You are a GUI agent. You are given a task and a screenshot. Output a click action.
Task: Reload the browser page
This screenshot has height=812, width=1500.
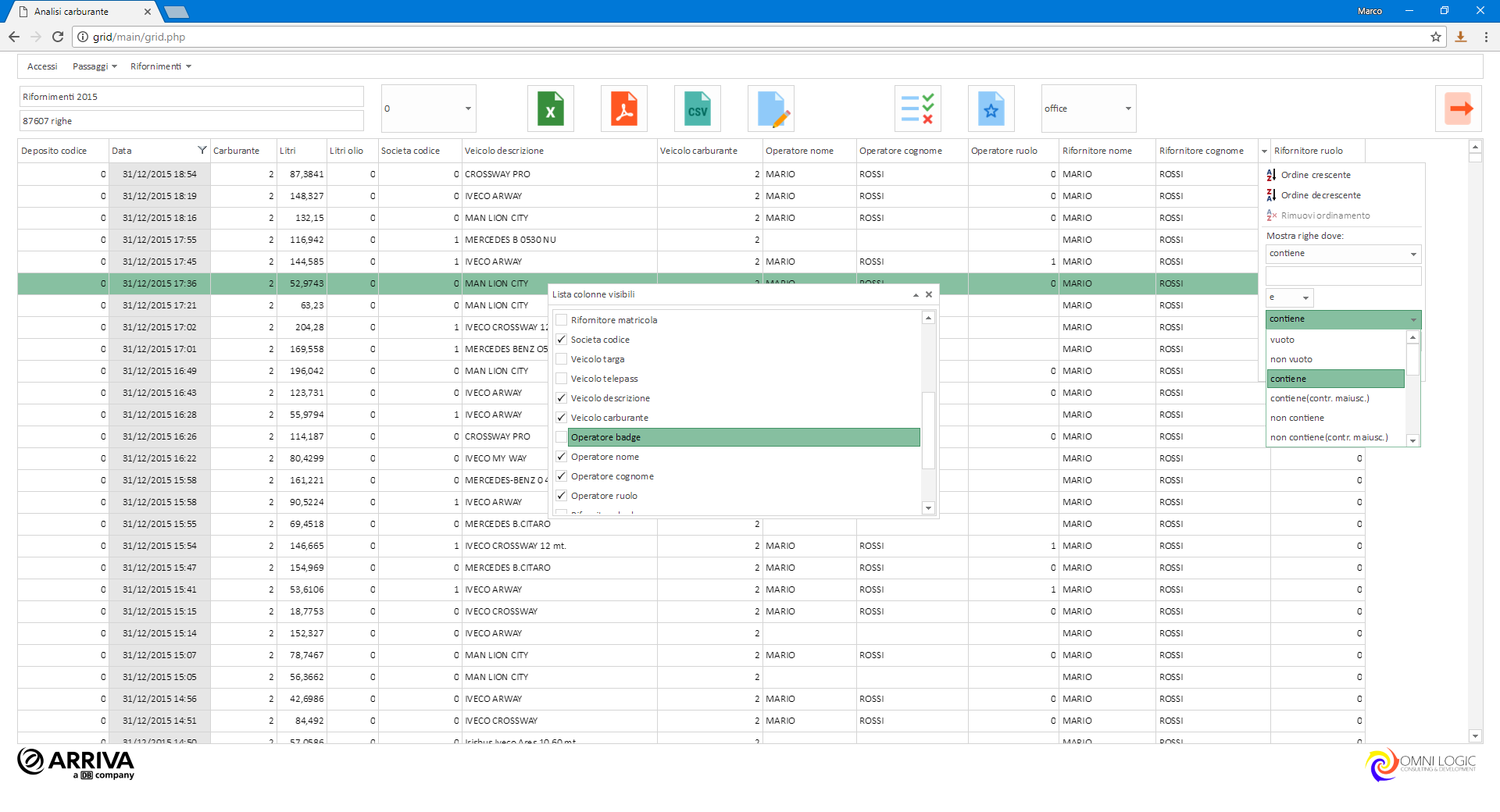pyautogui.click(x=58, y=37)
